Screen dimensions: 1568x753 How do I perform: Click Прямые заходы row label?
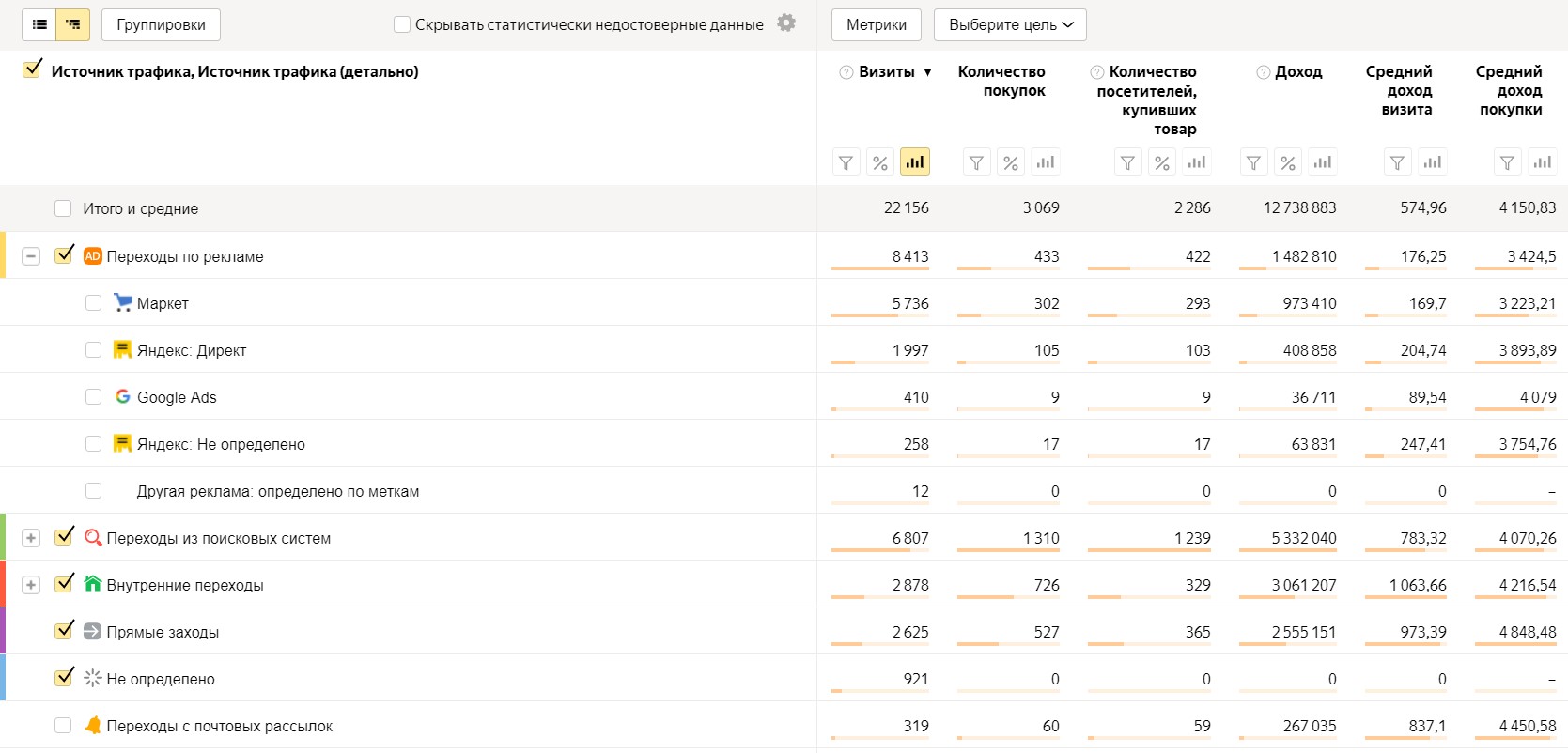pyautogui.click(x=163, y=632)
